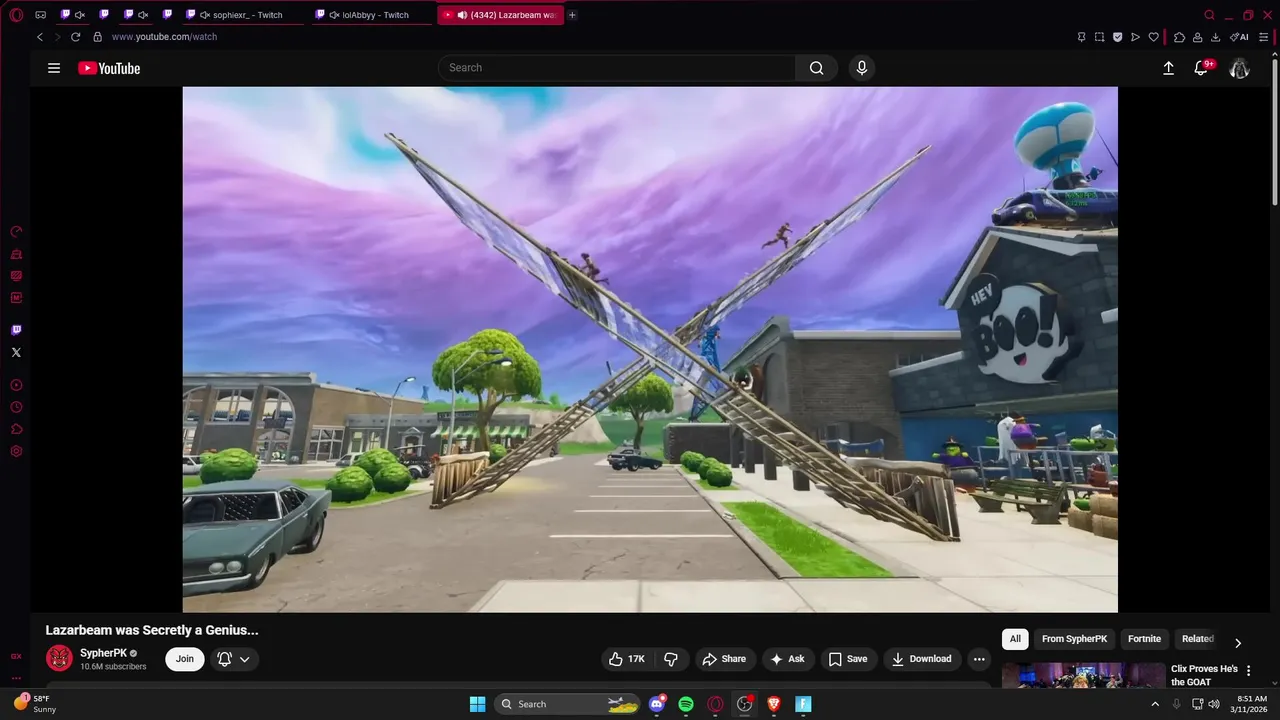Open the YouTube hamburger guide menu
The image size is (1280, 720).
click(x=54, y=68)
